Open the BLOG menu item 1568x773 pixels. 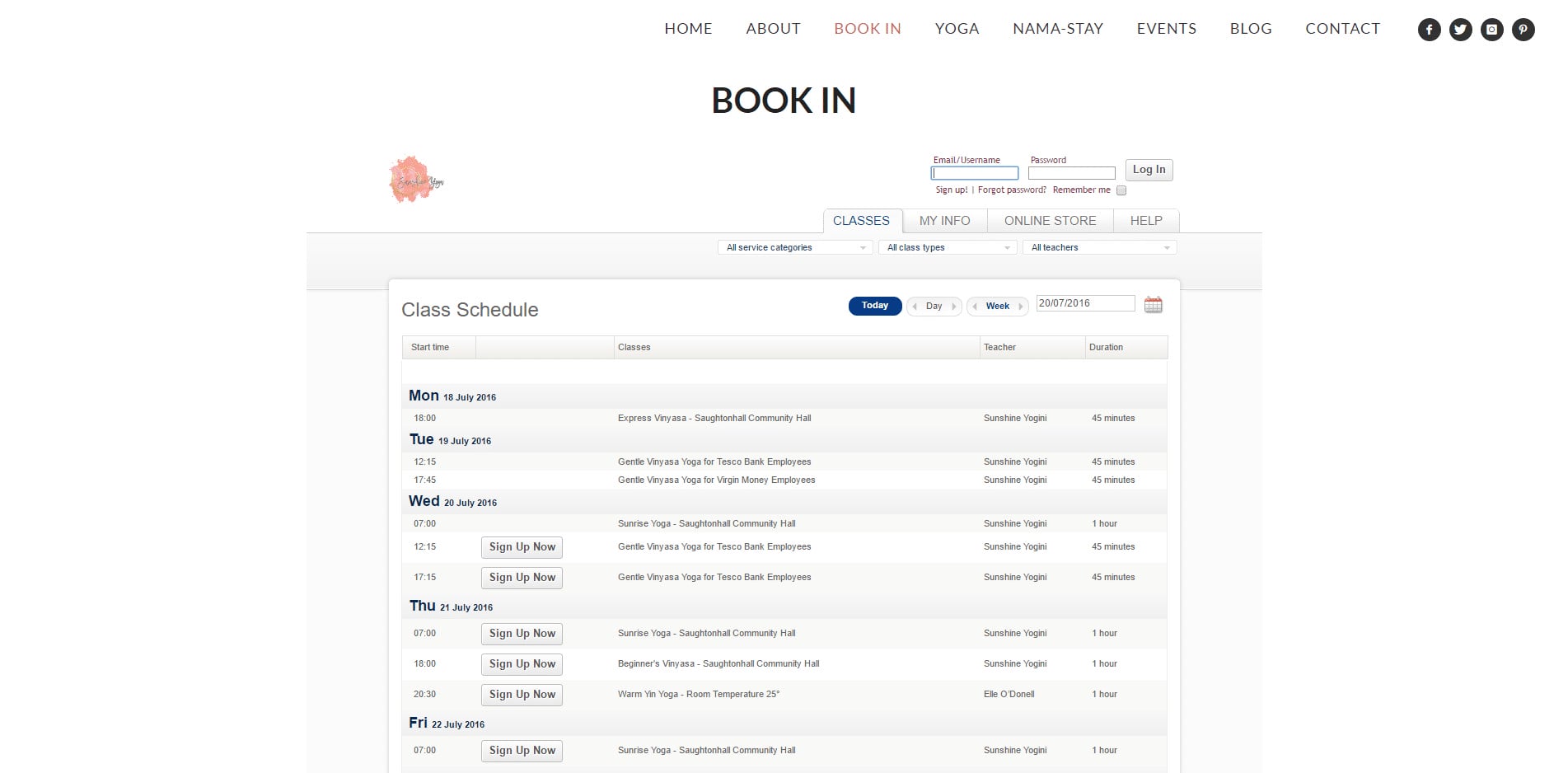point(1251,29)
